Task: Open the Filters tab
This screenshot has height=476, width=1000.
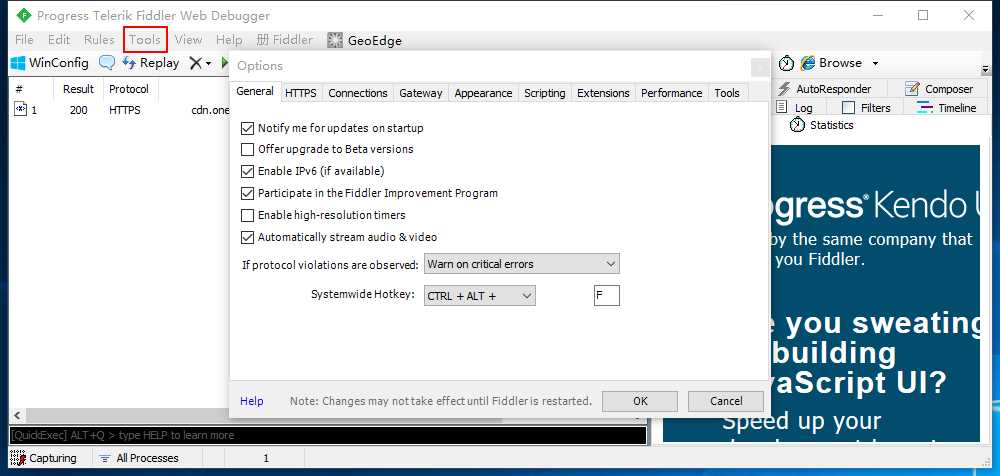Action: (866, 108)
